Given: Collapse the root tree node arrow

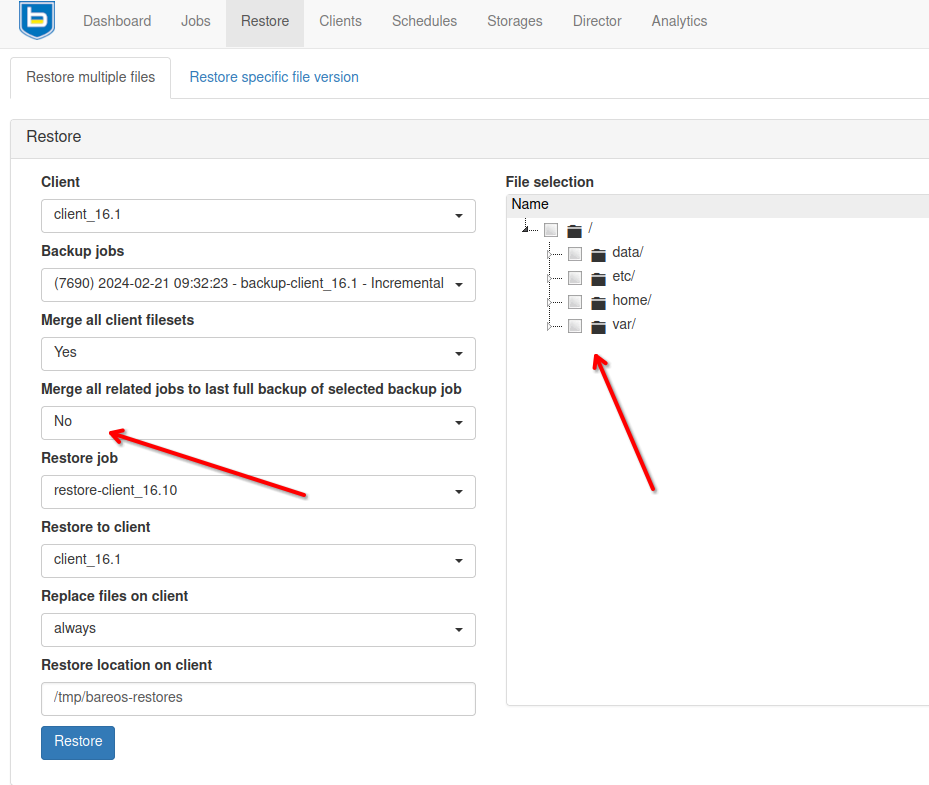Looking at the screenshot, I should pos(526,230).
